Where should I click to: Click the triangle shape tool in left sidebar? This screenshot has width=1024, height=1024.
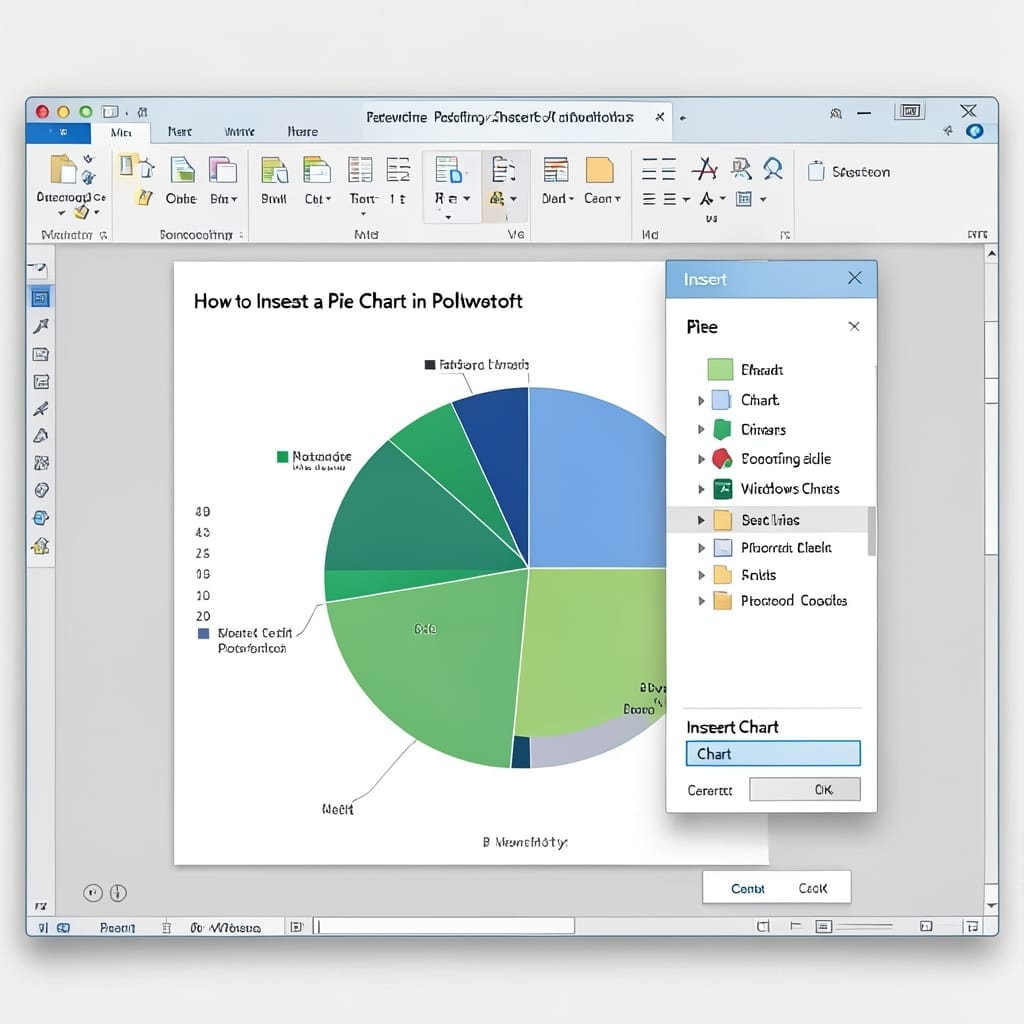[x=40, y=436]
